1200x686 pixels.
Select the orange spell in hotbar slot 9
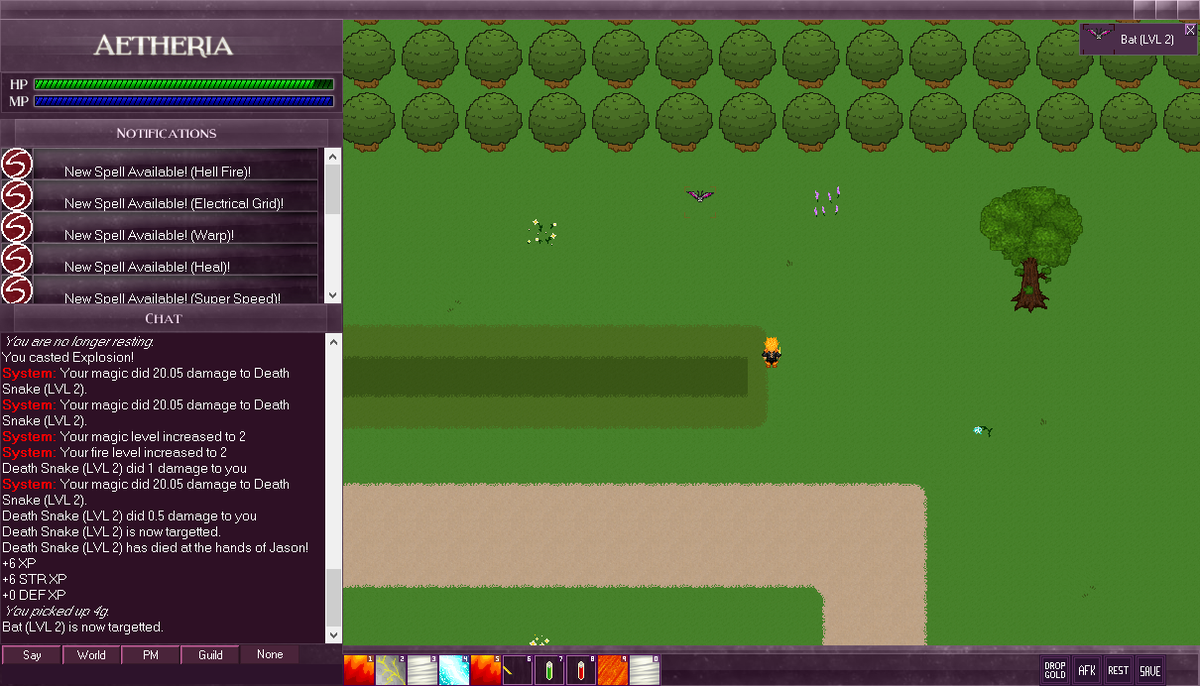613,670
